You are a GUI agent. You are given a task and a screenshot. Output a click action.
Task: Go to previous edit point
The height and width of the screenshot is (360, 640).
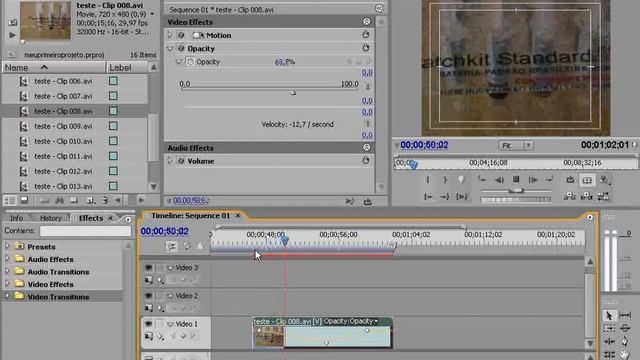coord(482,180)
